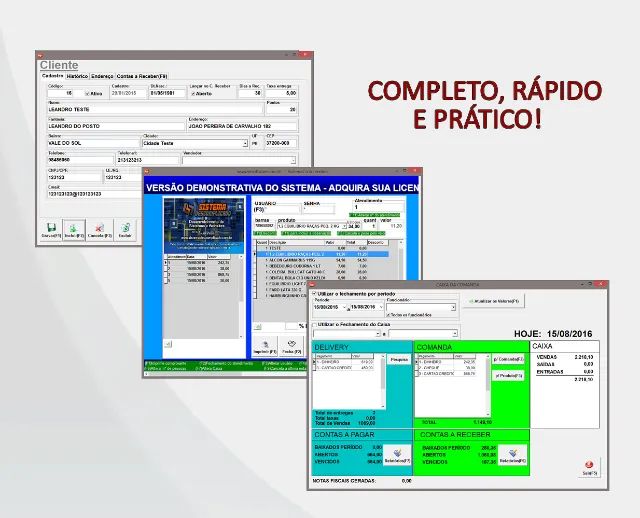This screenshot has height=518, width=640.
Task: Click the horizontal scrollbar at sales window bottom
Action: (226, 374)
